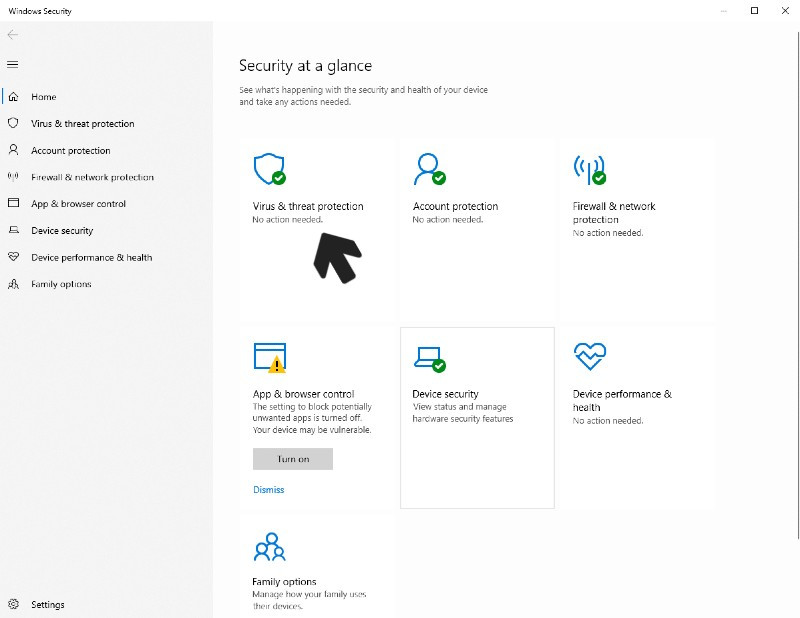Screen dimensions: 800x618
Task: Open the Device performance & health heart icon
Action: pyautogui.click(x=590, y=356)
